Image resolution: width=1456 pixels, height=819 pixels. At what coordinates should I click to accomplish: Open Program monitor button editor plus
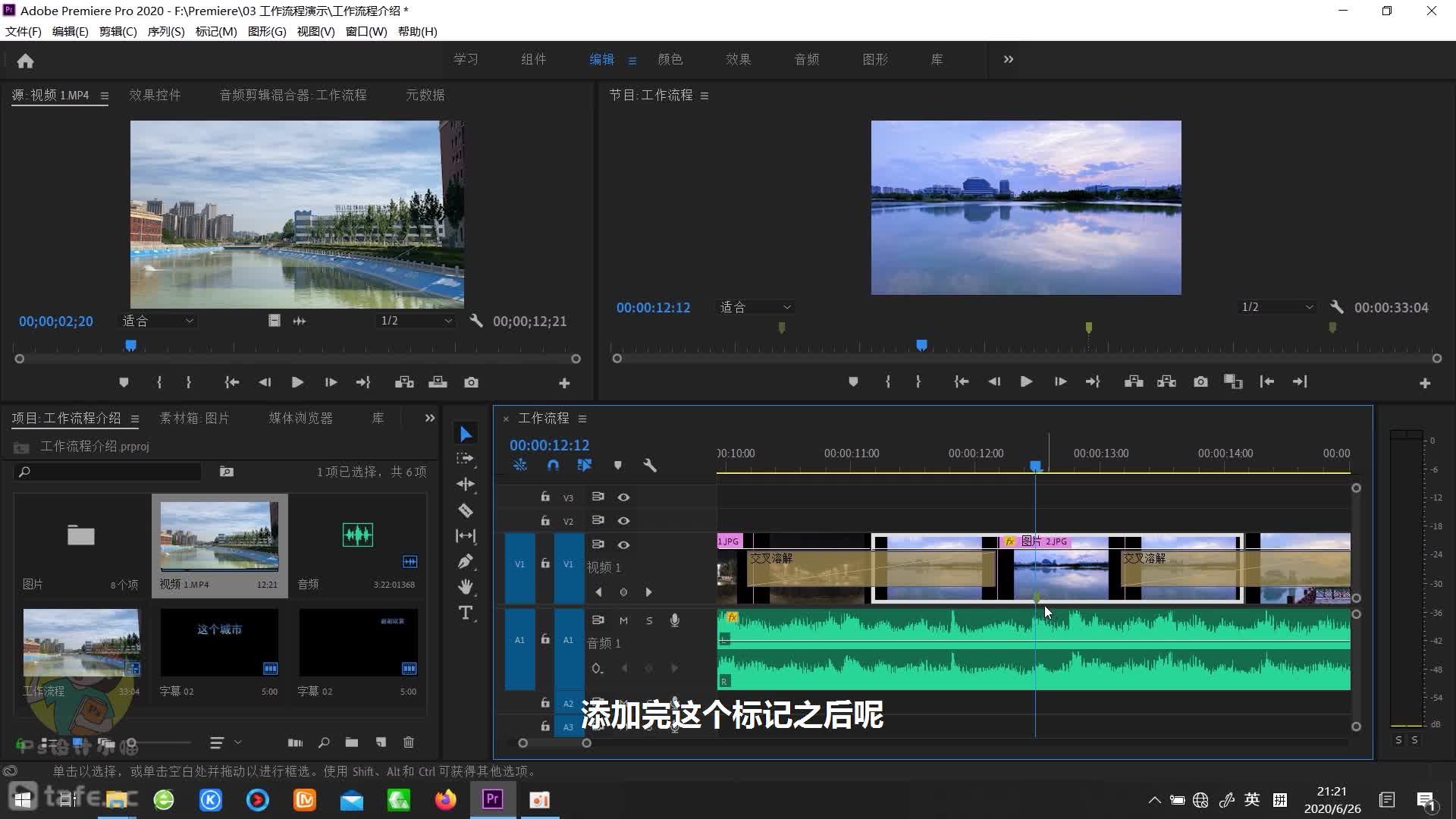[1425, 383]
